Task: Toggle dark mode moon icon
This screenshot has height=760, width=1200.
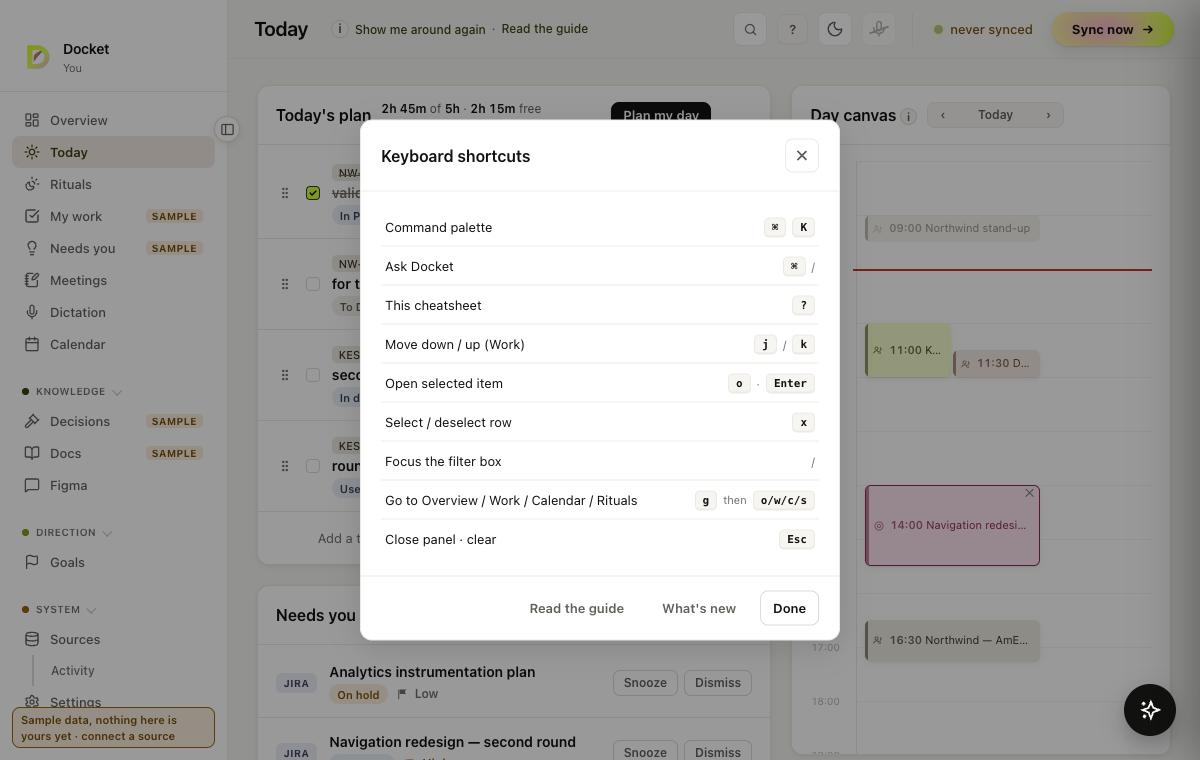Action: click(x=835, y=29)
